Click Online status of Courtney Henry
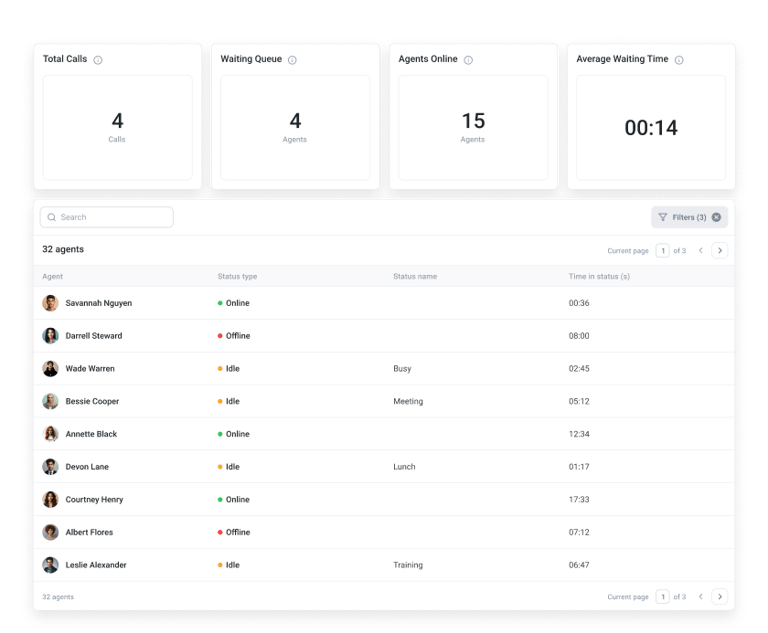 (234, 499)
